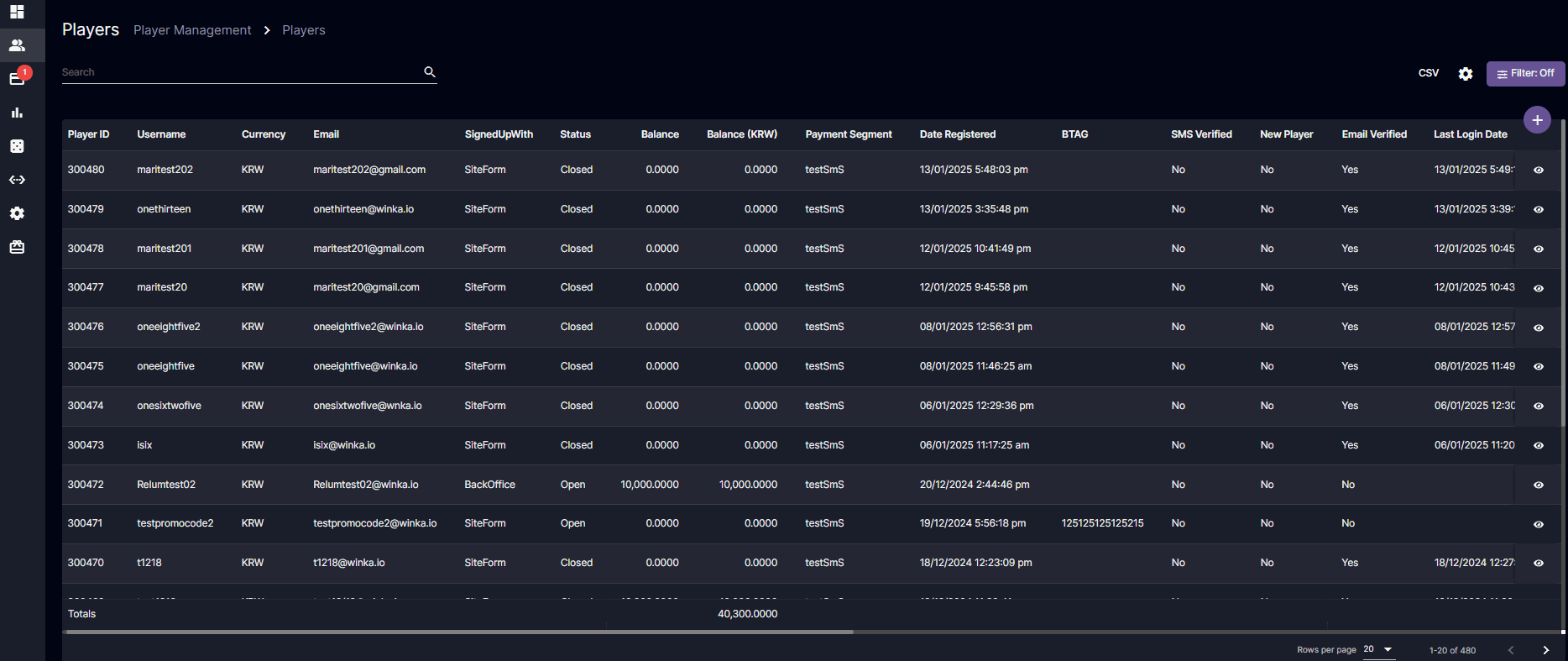
Task: View details for player Relumtest02
Action: click(1539, 485)
